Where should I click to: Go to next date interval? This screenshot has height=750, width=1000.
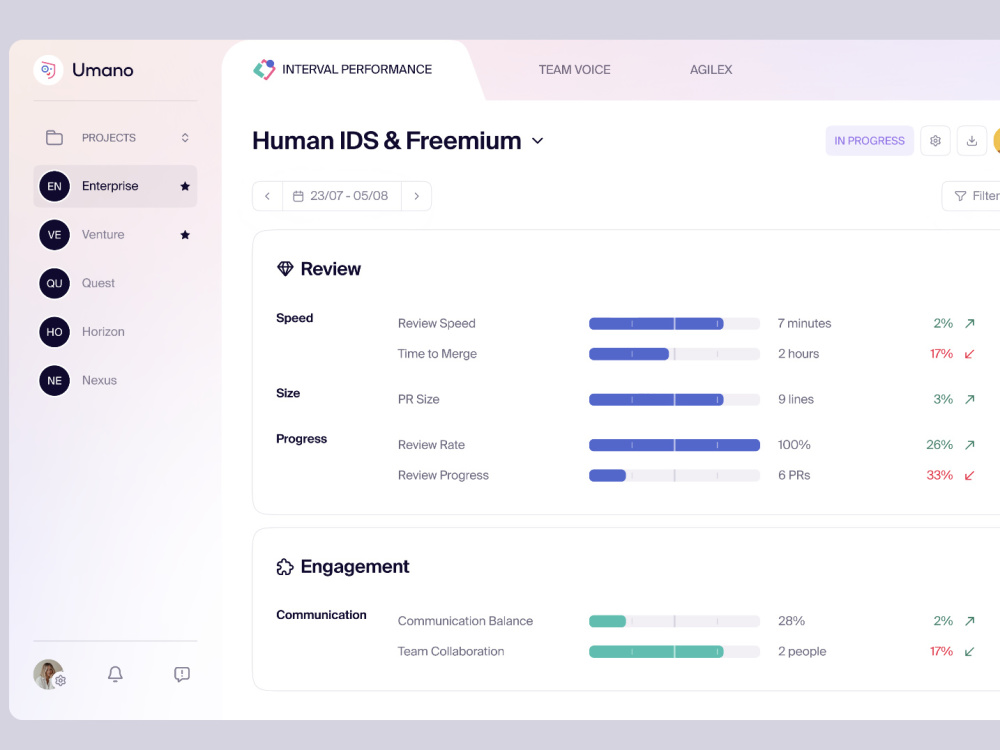pos(416,196)
